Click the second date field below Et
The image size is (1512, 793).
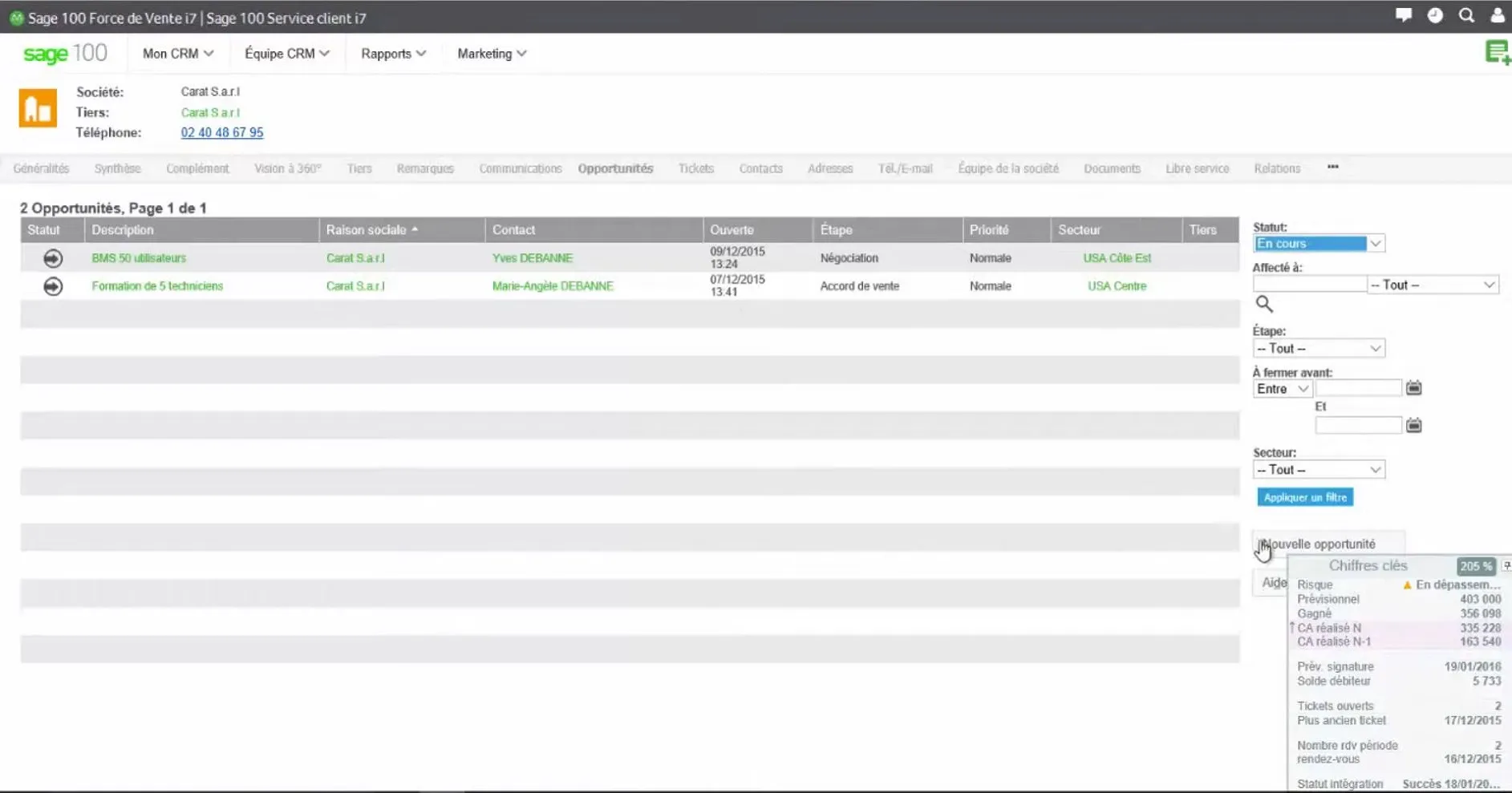1358,425
